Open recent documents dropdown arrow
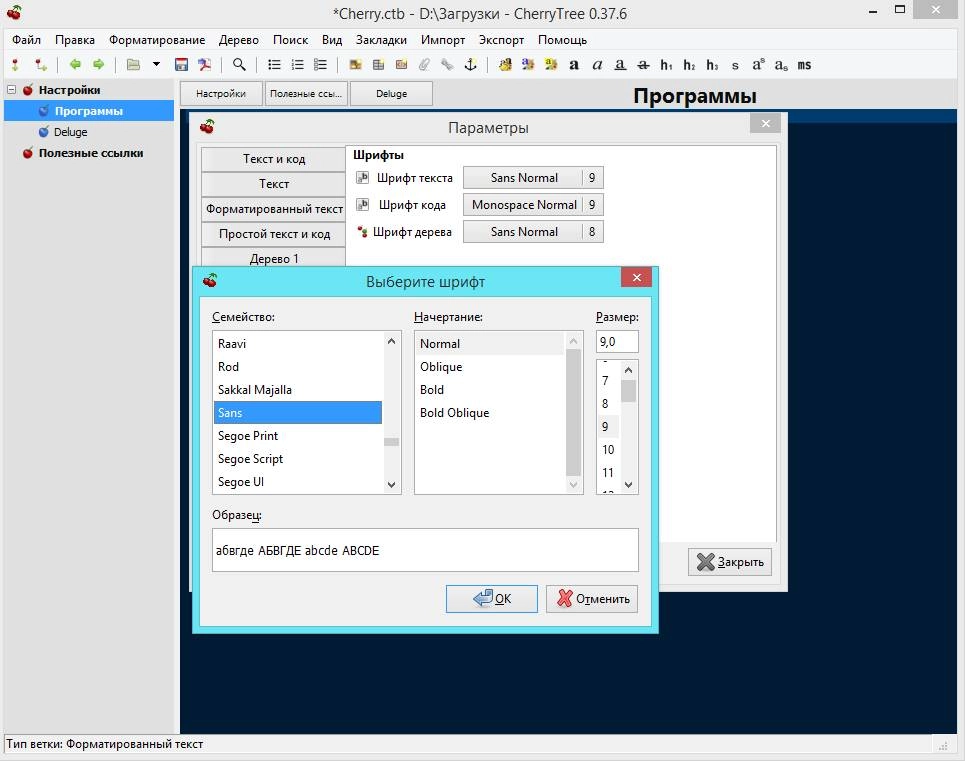The image size is (965, 761). [156, 64]
